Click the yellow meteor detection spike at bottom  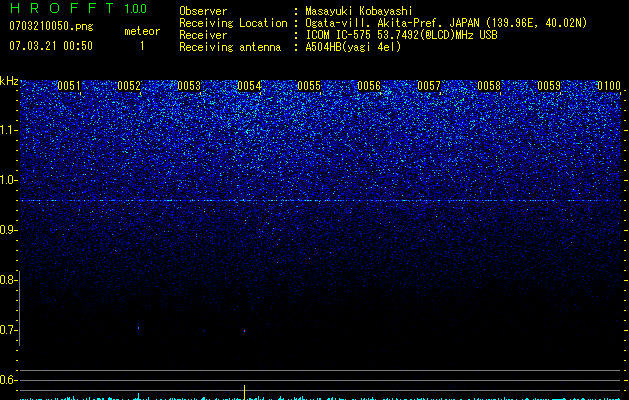pos(244,392)
